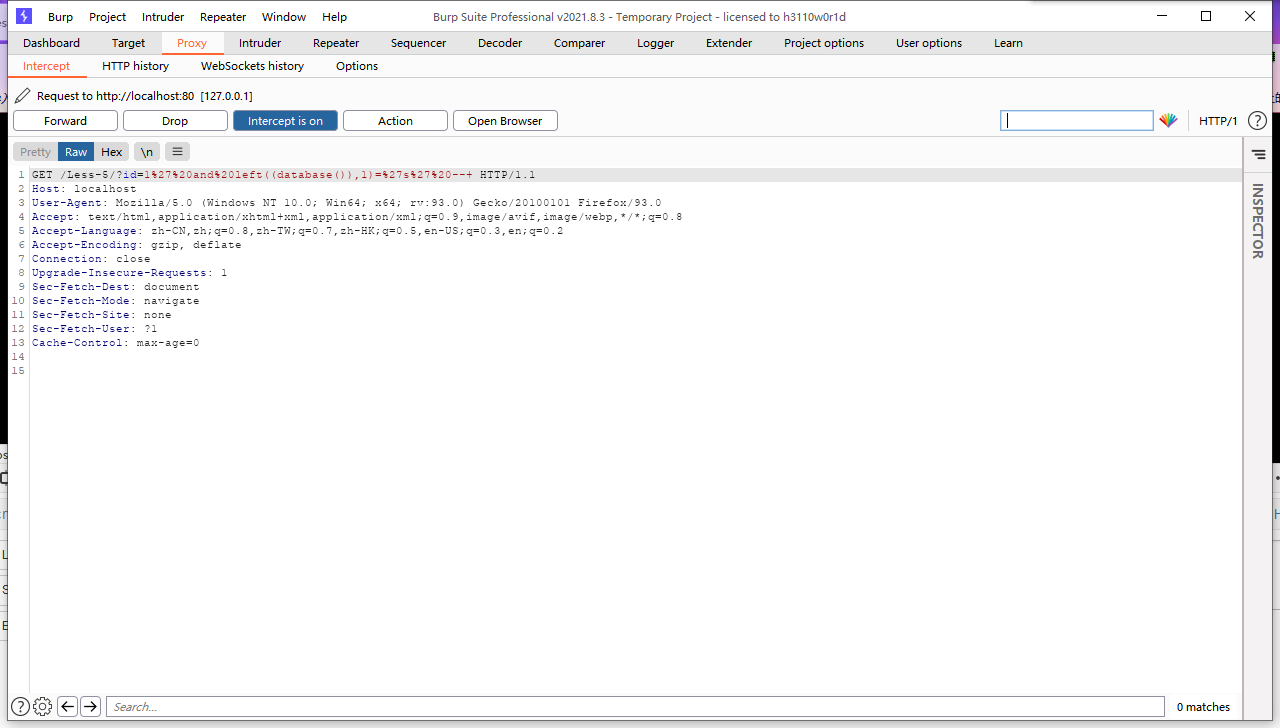Viewport: 1280px width, 728px height.
Task: Go to Project options tab
Action: (824, 43)
